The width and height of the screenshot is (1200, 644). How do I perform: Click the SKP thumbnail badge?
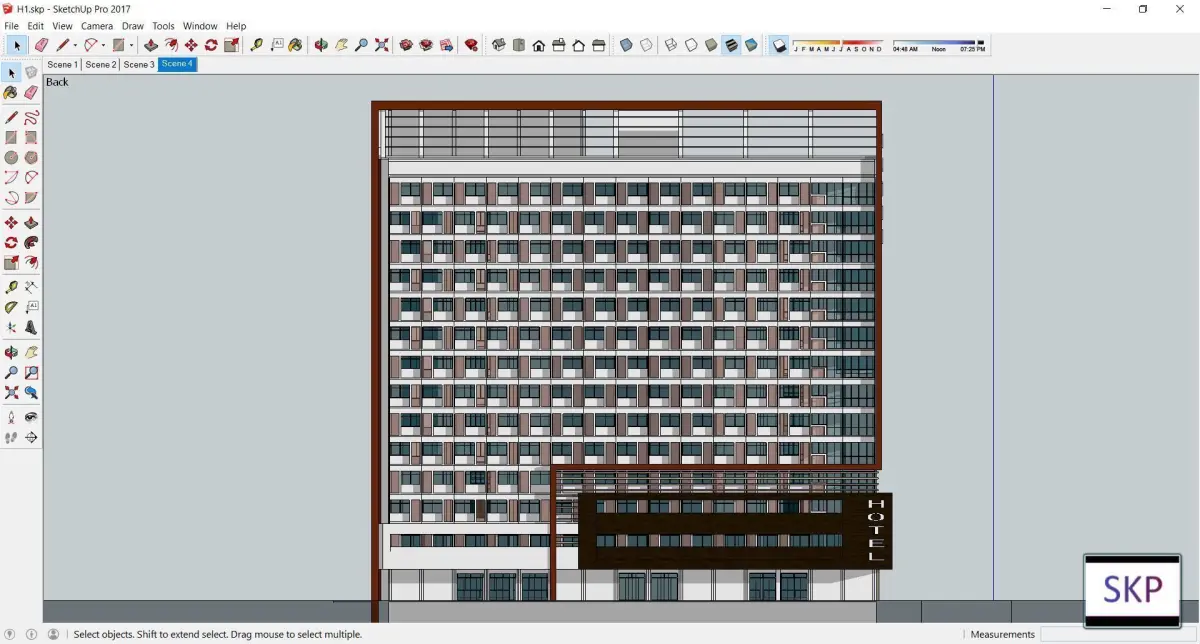[1133, 589]
